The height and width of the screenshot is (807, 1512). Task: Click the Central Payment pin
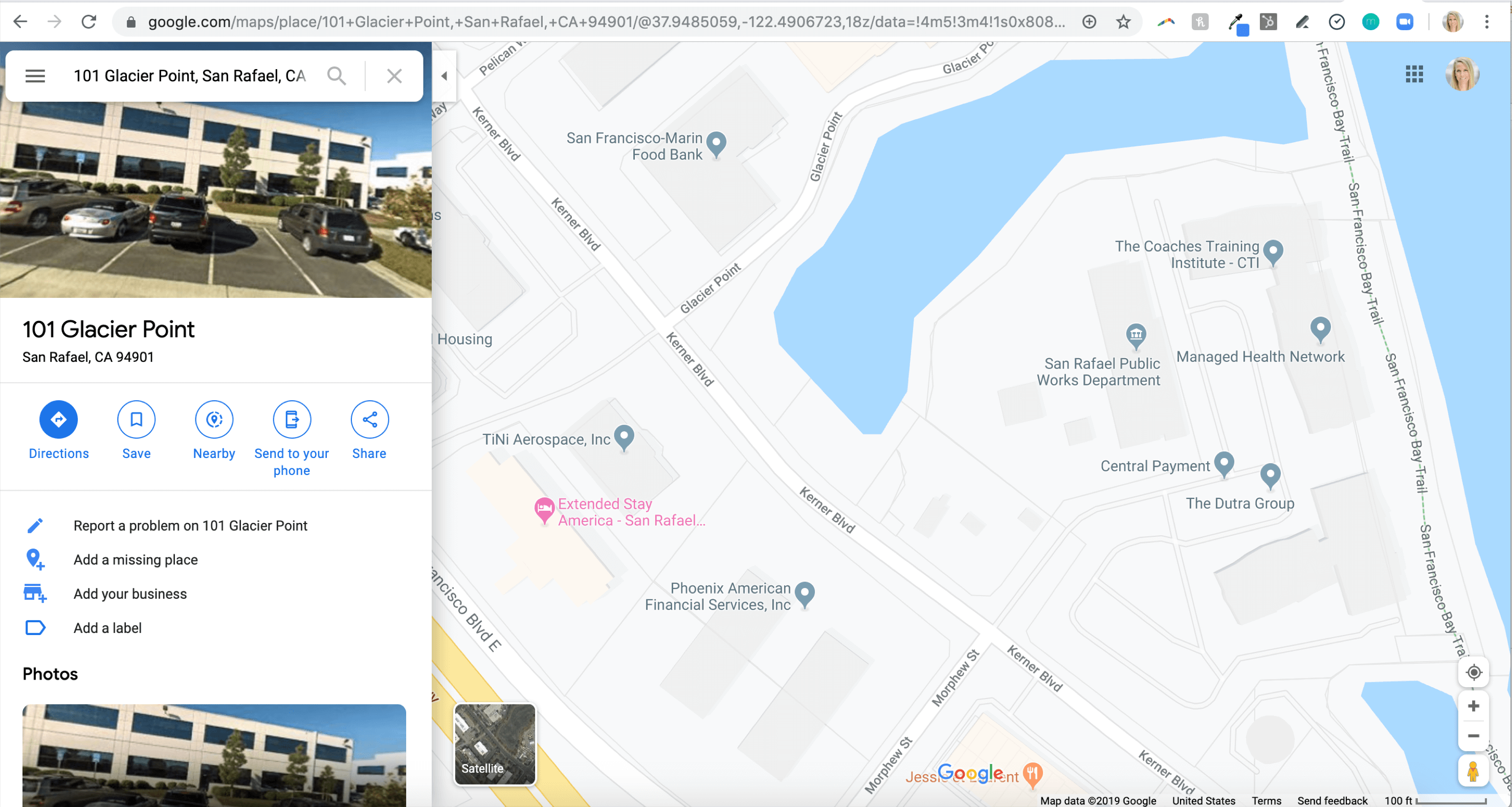point(1224,464)
